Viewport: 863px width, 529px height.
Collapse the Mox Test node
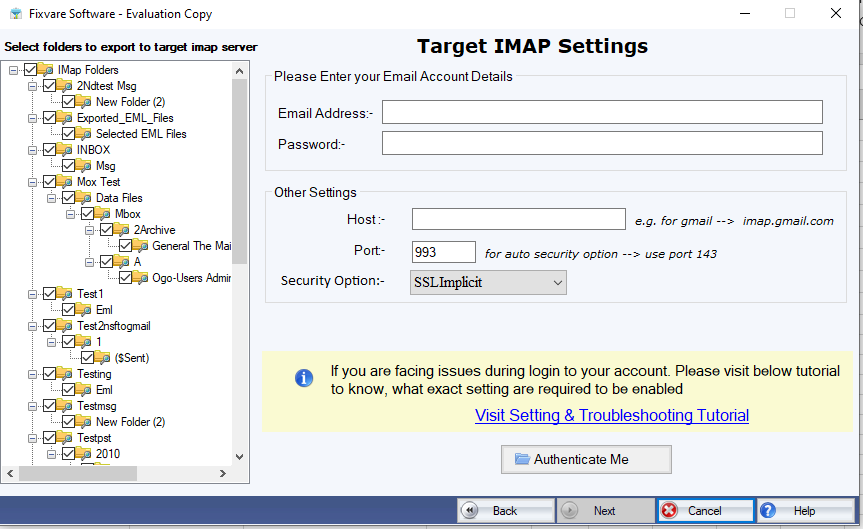(x=32, y=182)
